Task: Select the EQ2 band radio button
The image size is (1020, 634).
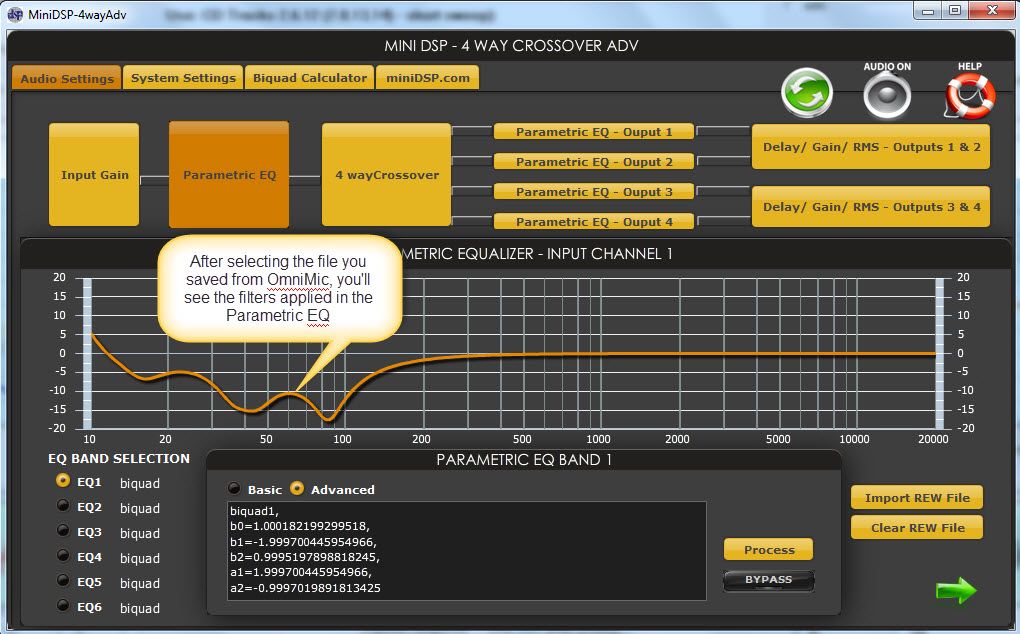Action: (63, 505)
